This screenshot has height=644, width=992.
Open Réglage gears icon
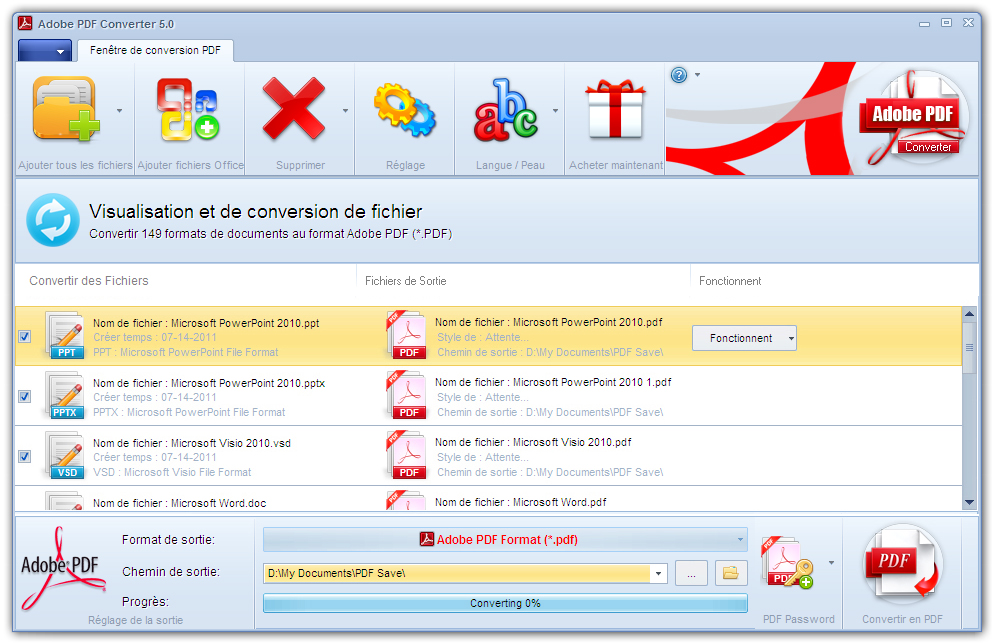pos(405,109)
